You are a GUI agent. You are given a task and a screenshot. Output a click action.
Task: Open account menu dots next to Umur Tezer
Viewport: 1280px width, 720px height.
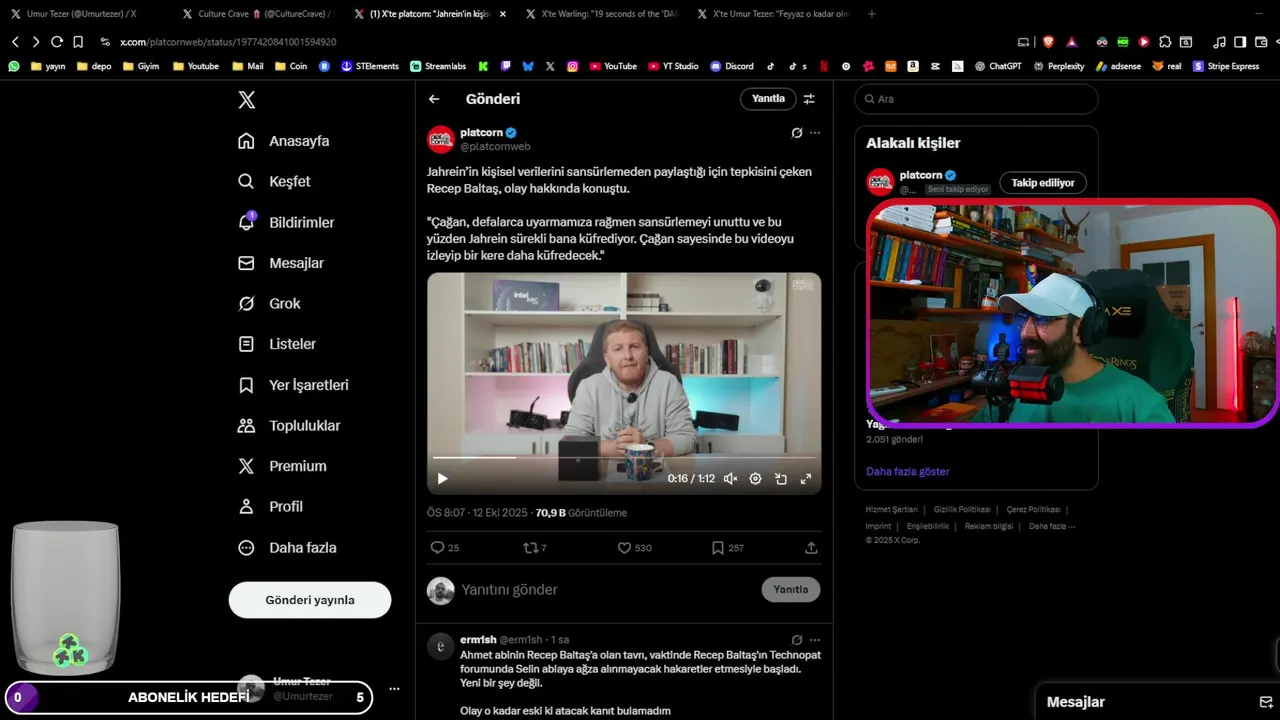(x=394, y=689)
